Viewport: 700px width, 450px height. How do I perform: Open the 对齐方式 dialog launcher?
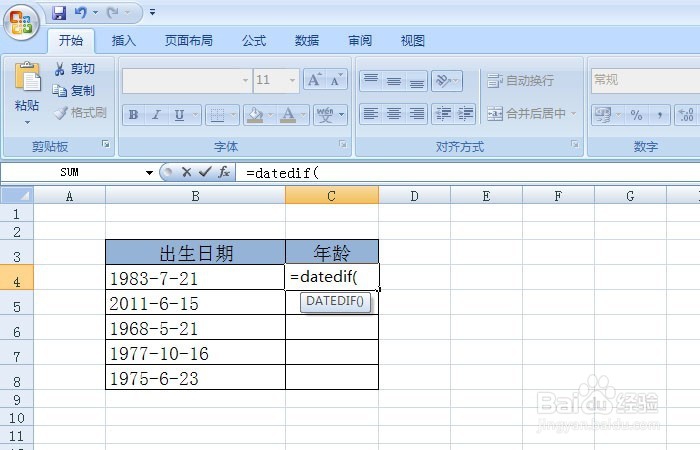[575, 144]
